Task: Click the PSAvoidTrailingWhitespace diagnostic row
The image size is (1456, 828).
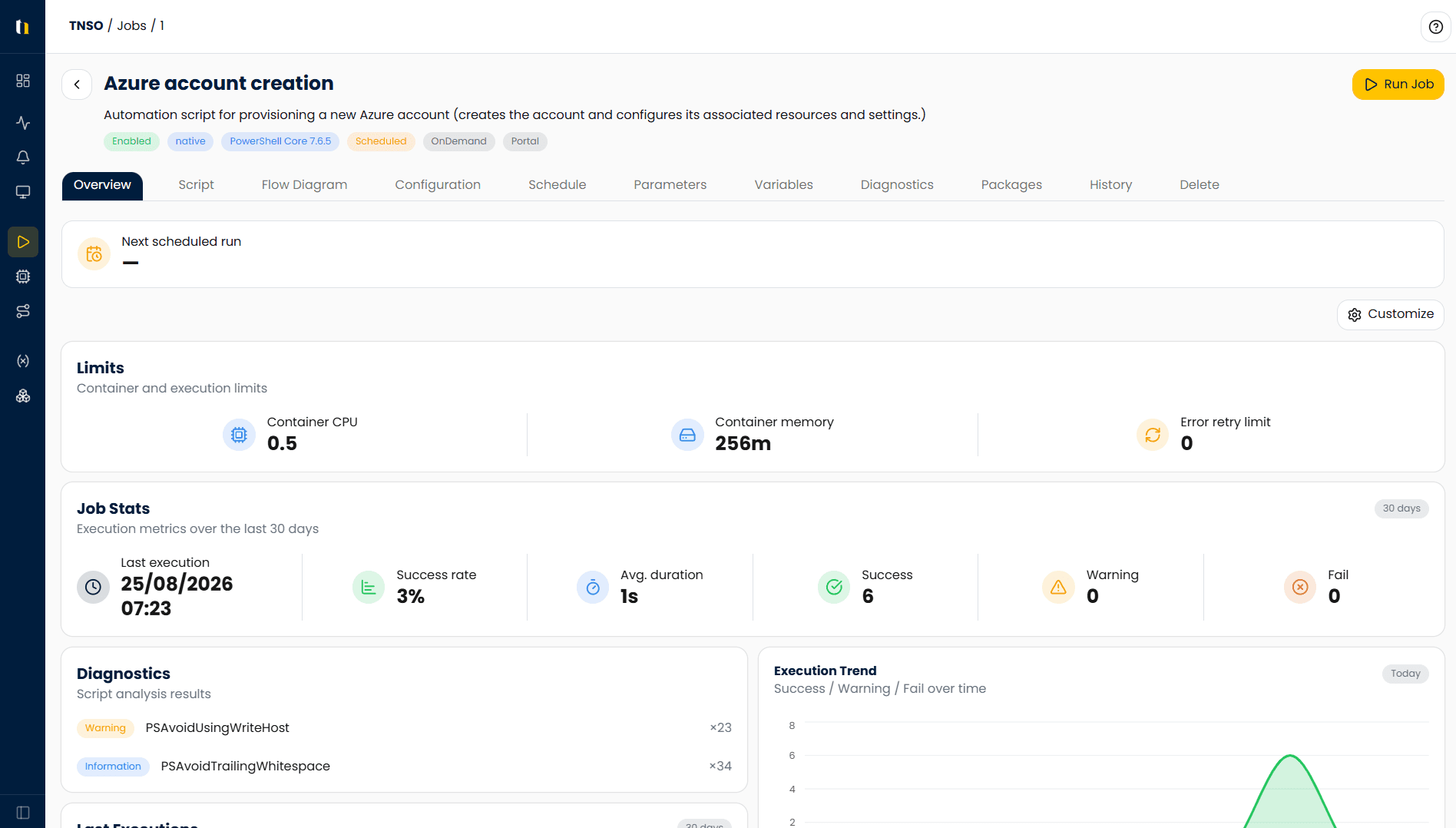Action: pos(404,766)
